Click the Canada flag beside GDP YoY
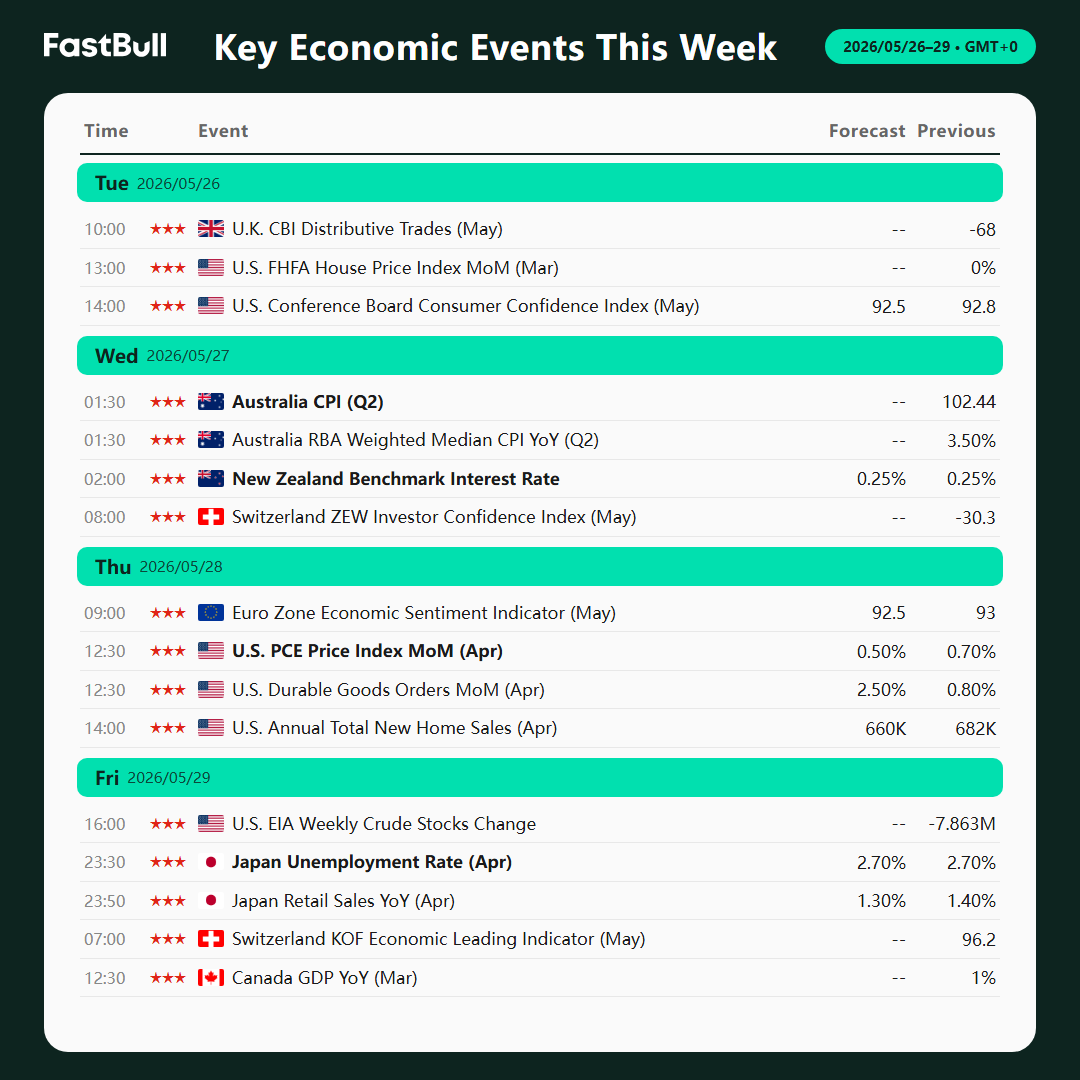Screen dimensions: 1080x1080 click(x=211, y=977)
